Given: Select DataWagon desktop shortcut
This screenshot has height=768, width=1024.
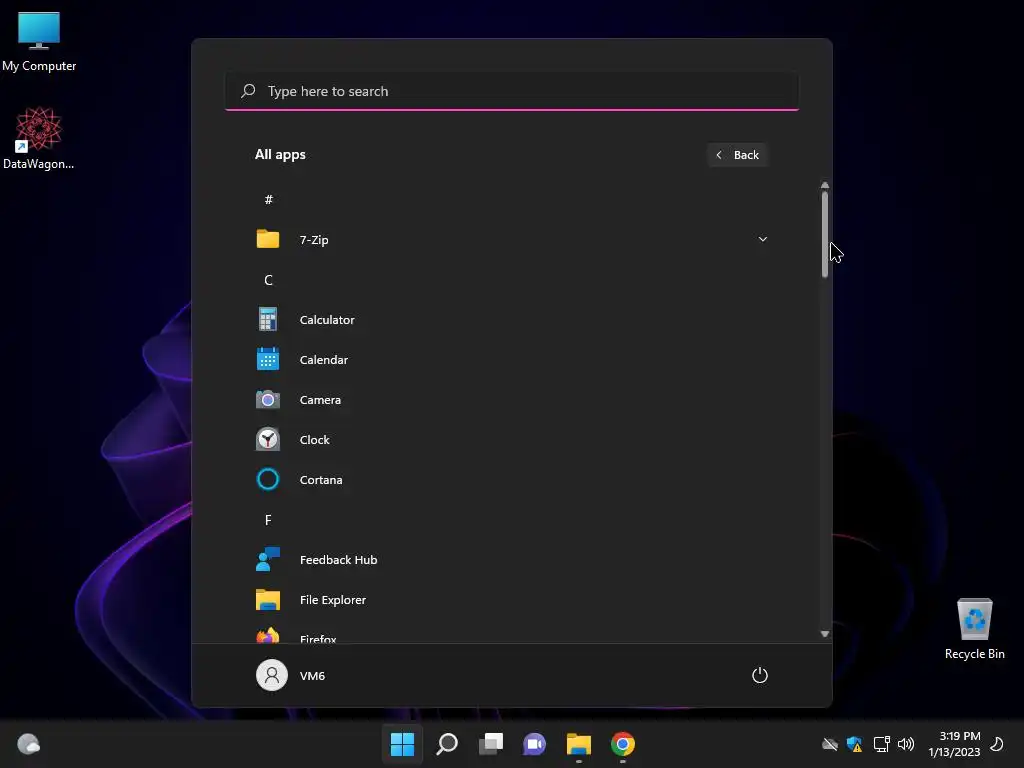Looking at the screenshot, I should pos(39,138).
